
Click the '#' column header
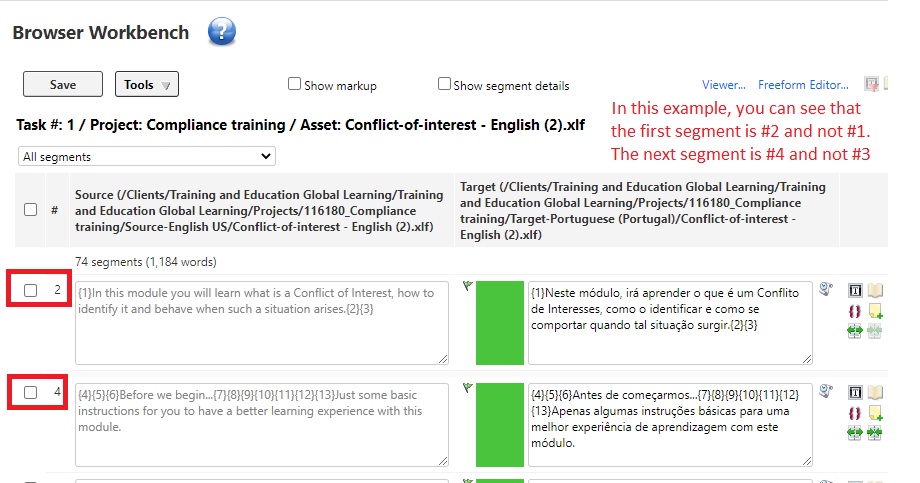pyautogui.click(x=55, y=210)
